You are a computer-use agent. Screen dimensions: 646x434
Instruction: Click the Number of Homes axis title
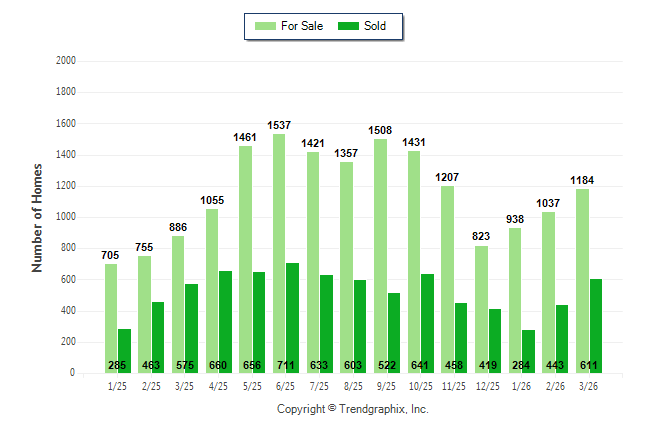[37, 217]
